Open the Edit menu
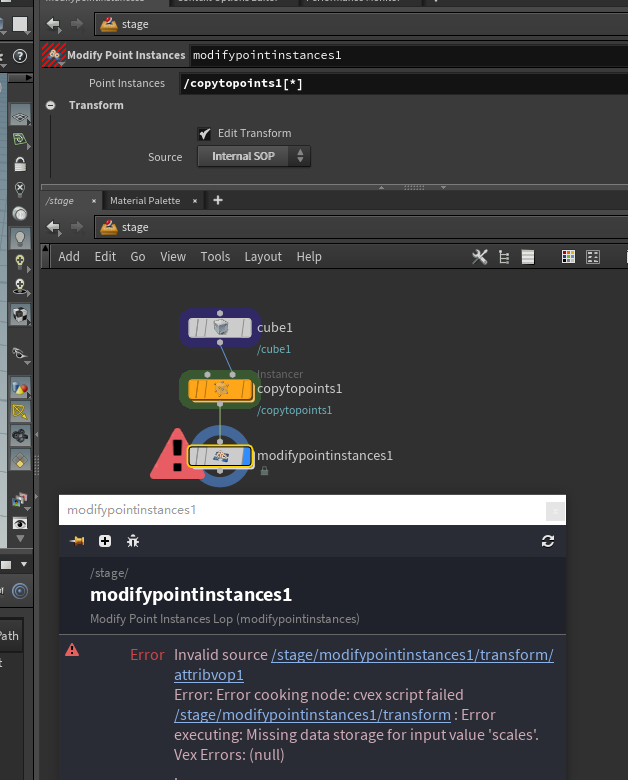This screenshot has width=628, height=780. (x=105, y=257)
